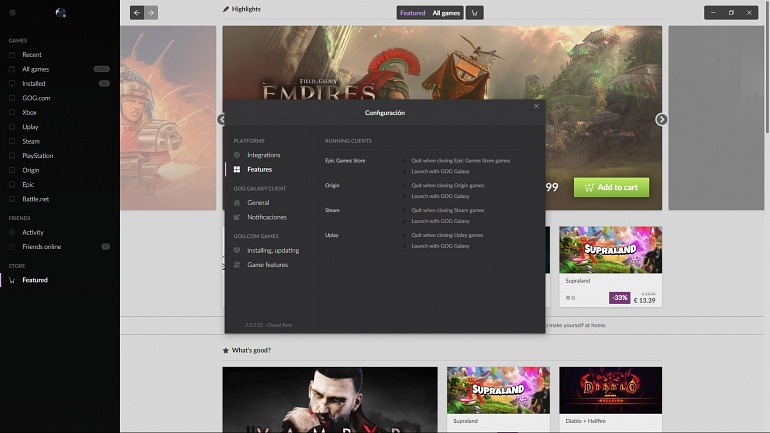Select the Integrations icon in settings

pyautogui.click(x=237, y=155)
